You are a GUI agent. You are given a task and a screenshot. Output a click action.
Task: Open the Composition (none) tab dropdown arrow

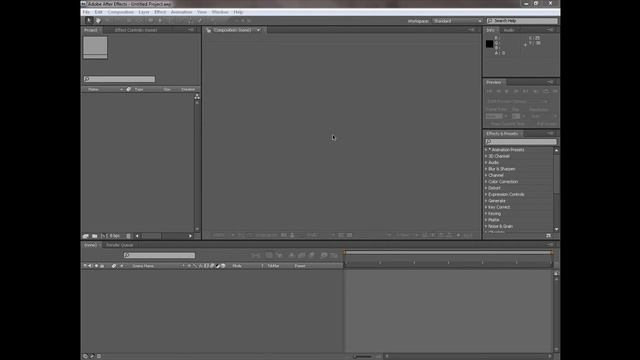pos(258,30)
